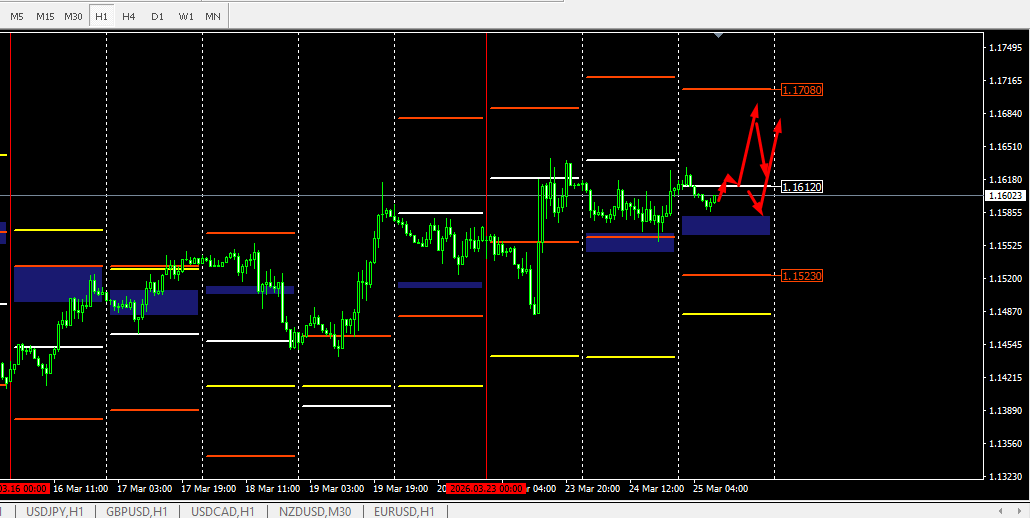Switch chart to M15 timeframe
Viewport: 1030px width, 518px height.
[x=45, y=16]
